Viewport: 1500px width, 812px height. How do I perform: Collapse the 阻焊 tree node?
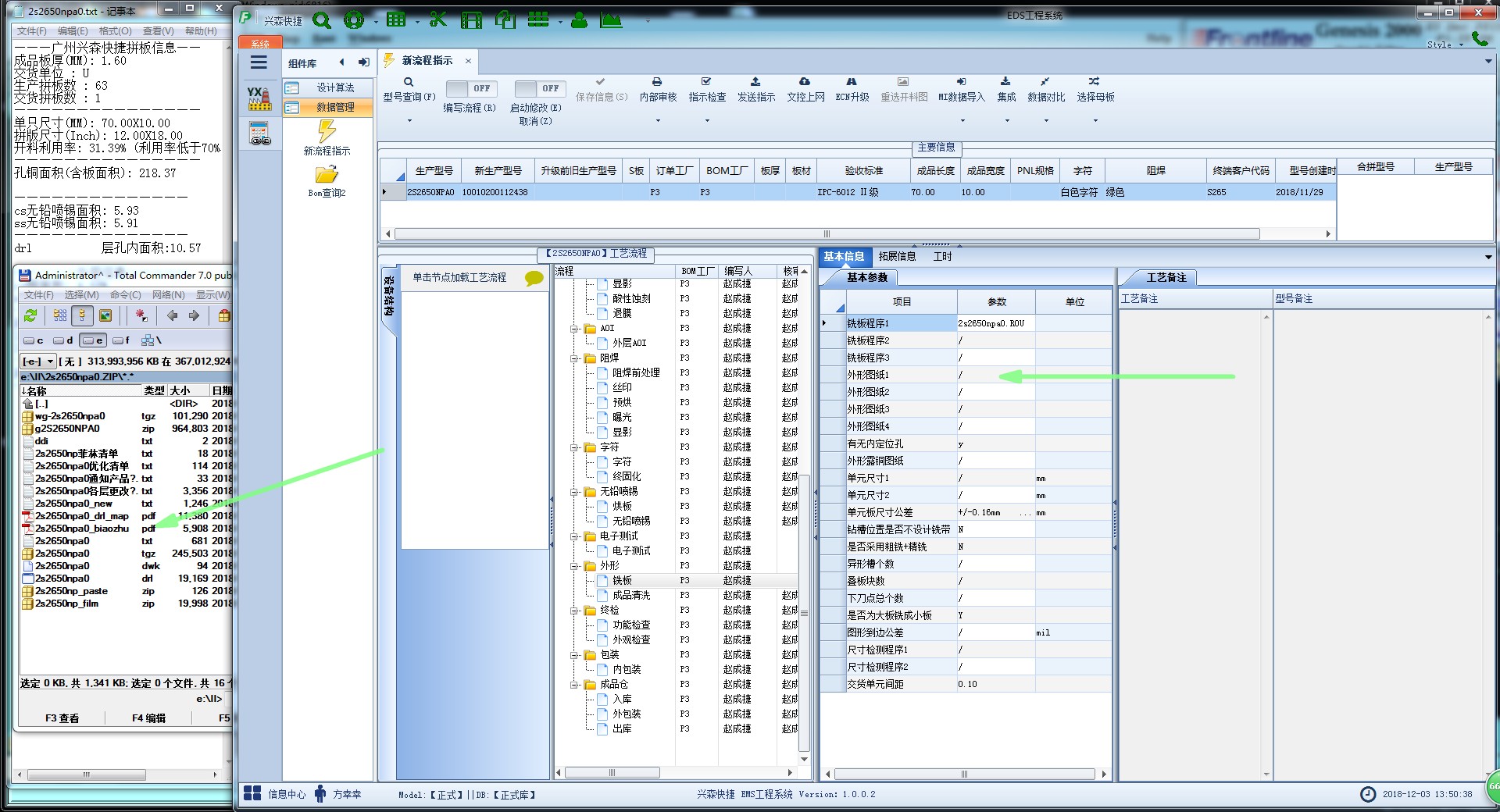[574, 358]
